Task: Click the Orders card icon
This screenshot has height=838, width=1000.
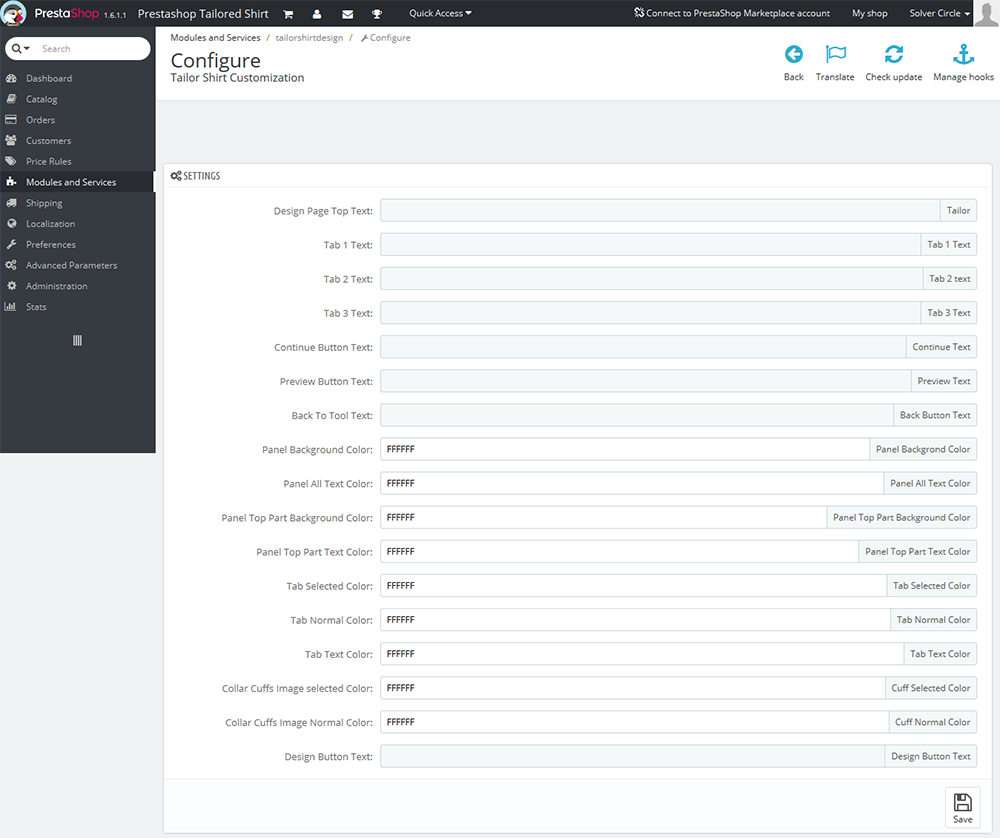Action: (11, 120)
